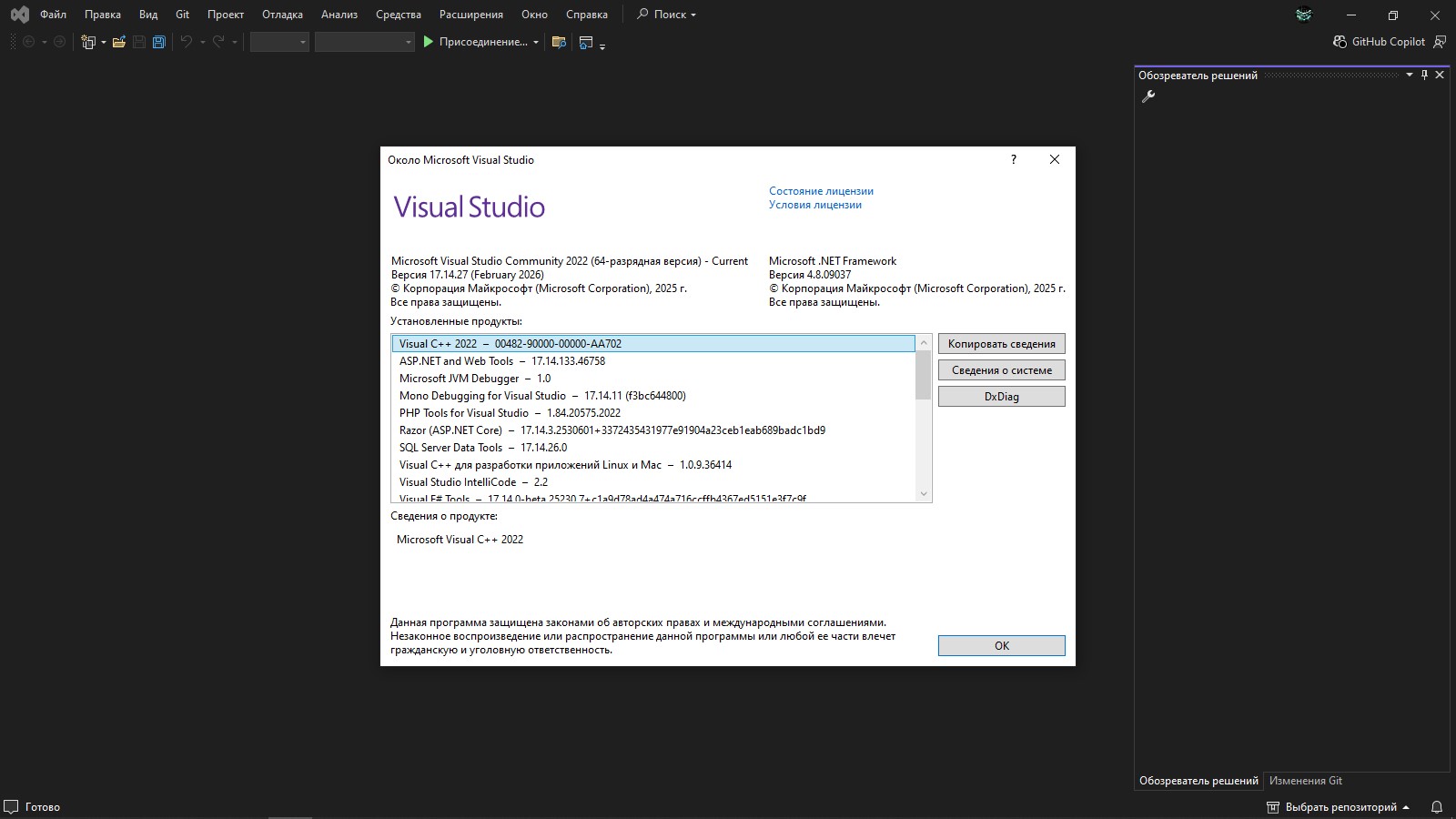
Task: Select ASP.NET and Web Tools in products list
Action: 500,360
